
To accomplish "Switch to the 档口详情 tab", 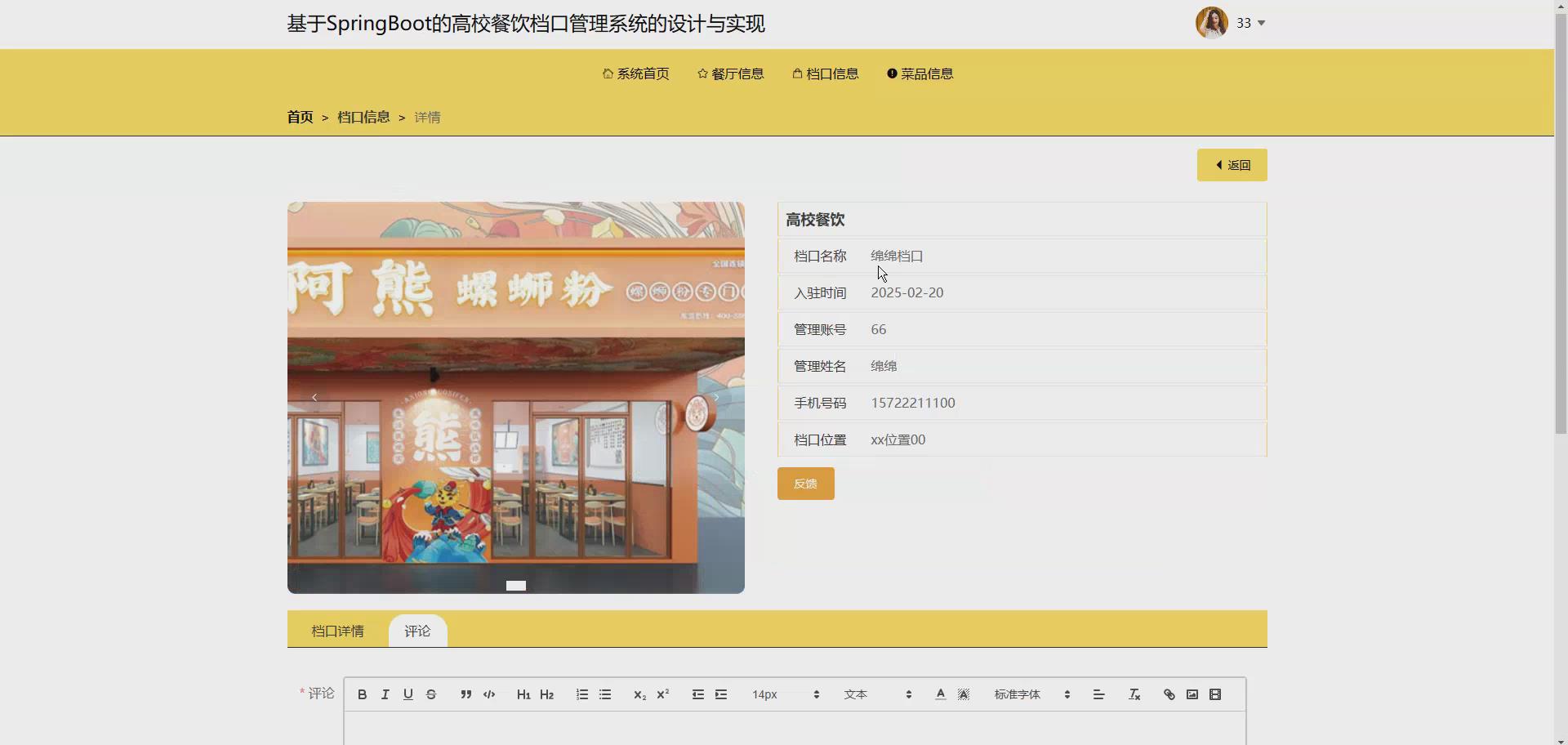I will (x=337, y=631).
